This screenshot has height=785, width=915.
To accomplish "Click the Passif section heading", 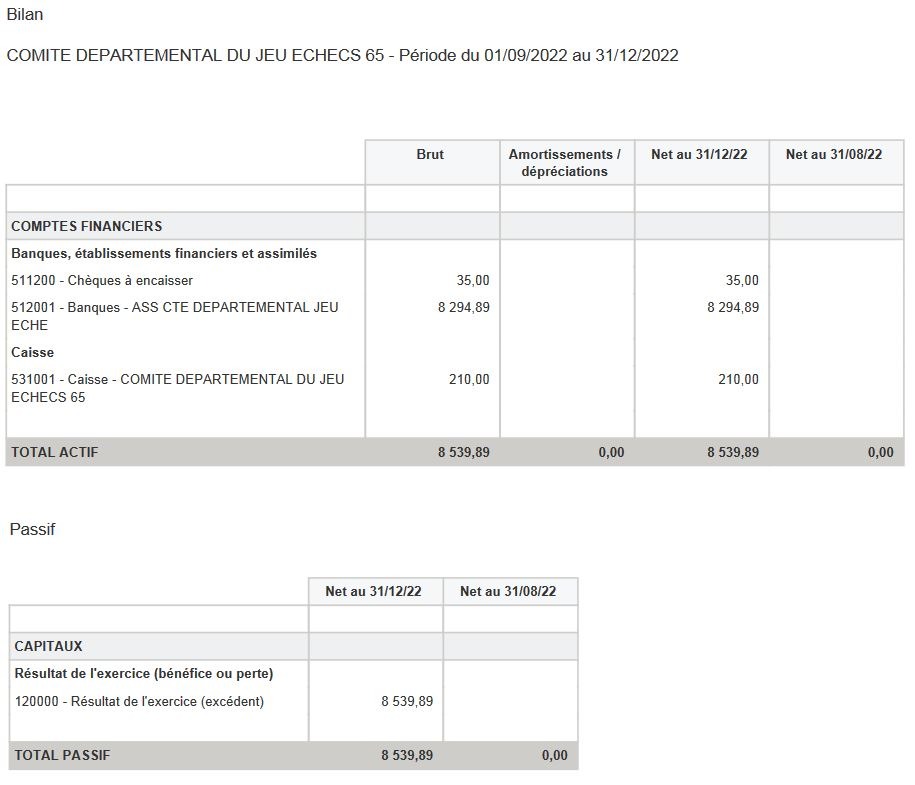I will [x=32, y=530].
